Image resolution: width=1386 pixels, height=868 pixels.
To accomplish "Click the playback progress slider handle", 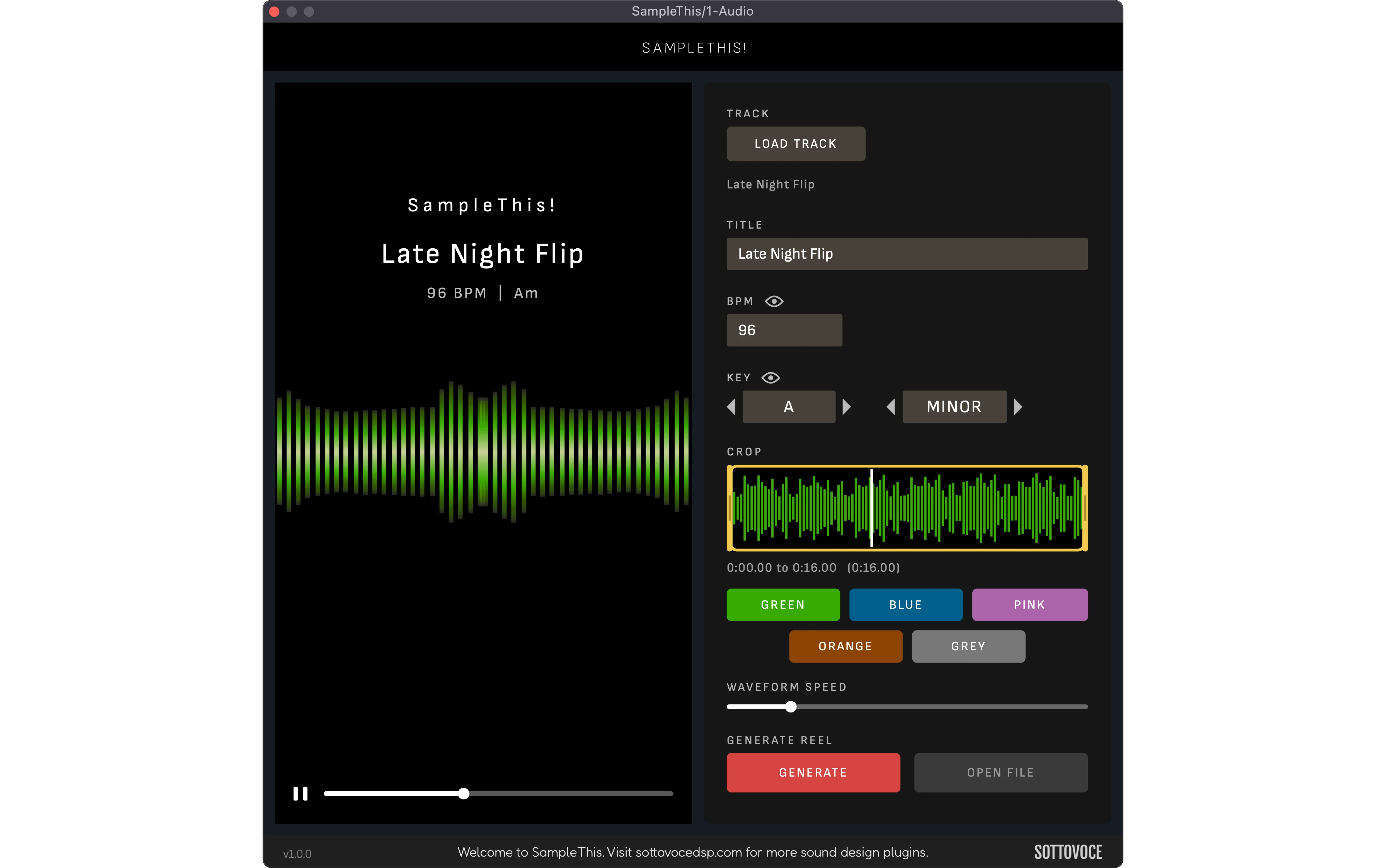I will point(463,793).
